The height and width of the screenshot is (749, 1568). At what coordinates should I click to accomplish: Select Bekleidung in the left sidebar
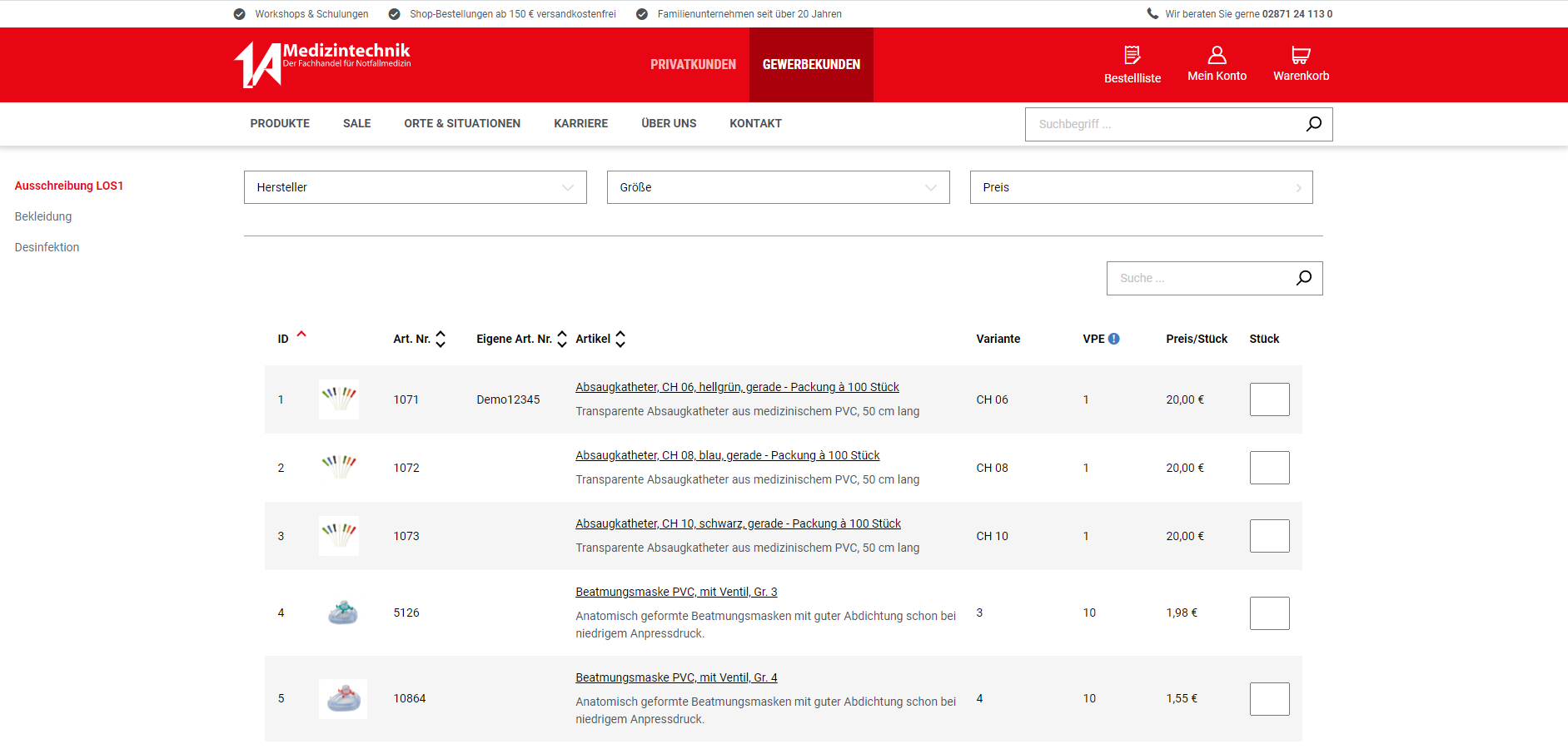43,216
